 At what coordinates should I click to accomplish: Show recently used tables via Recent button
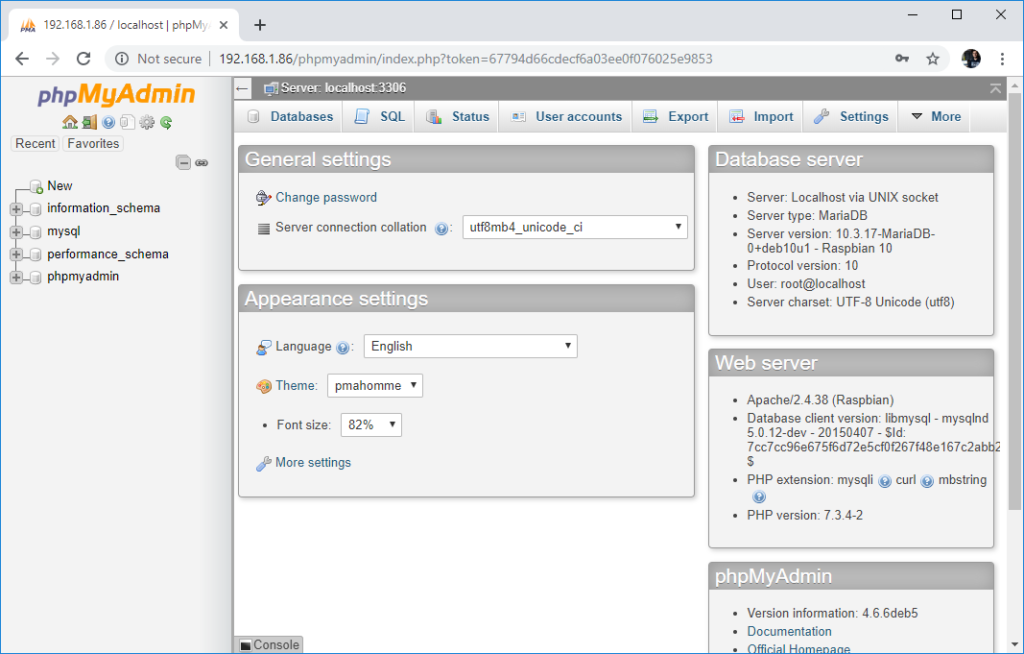pos(34,143)
